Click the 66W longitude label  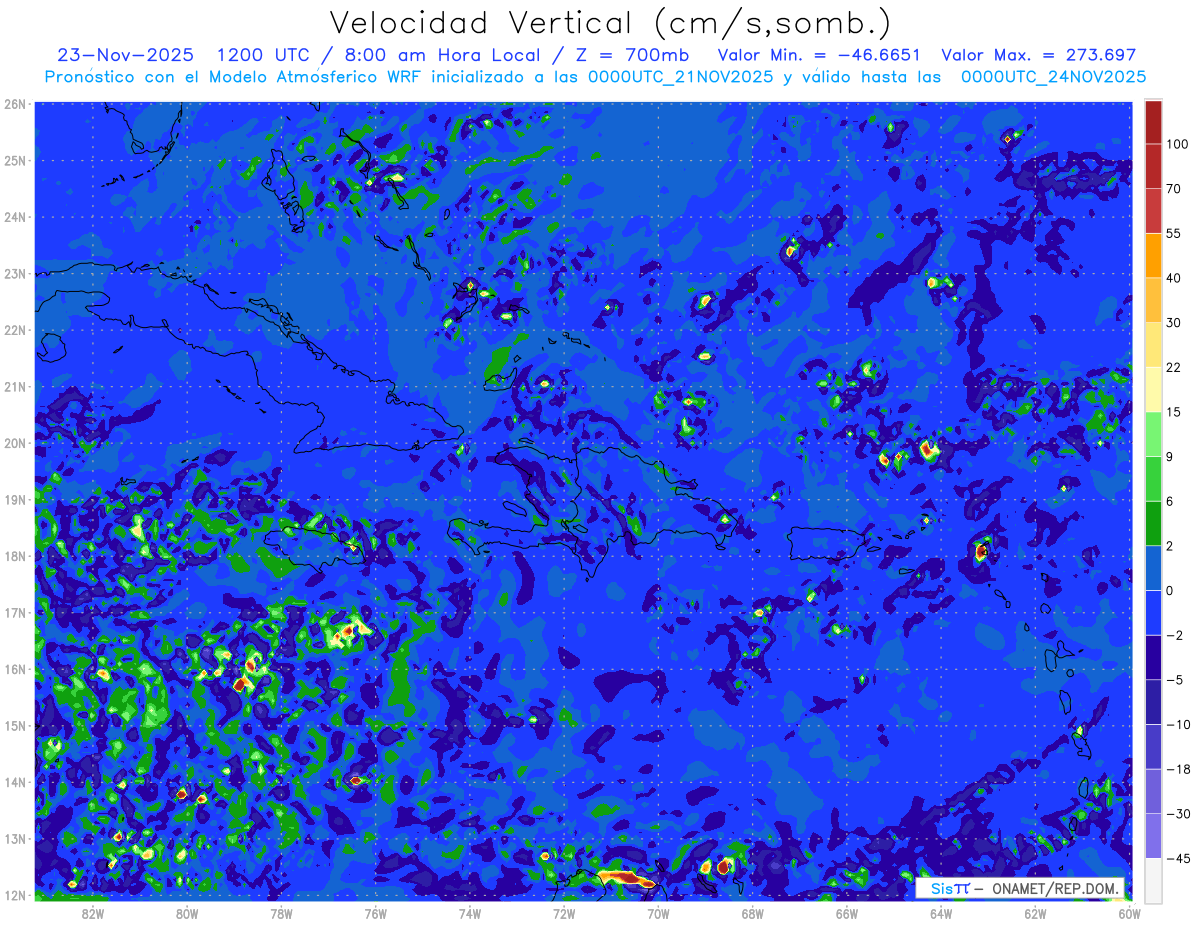[x=847, y=913]
